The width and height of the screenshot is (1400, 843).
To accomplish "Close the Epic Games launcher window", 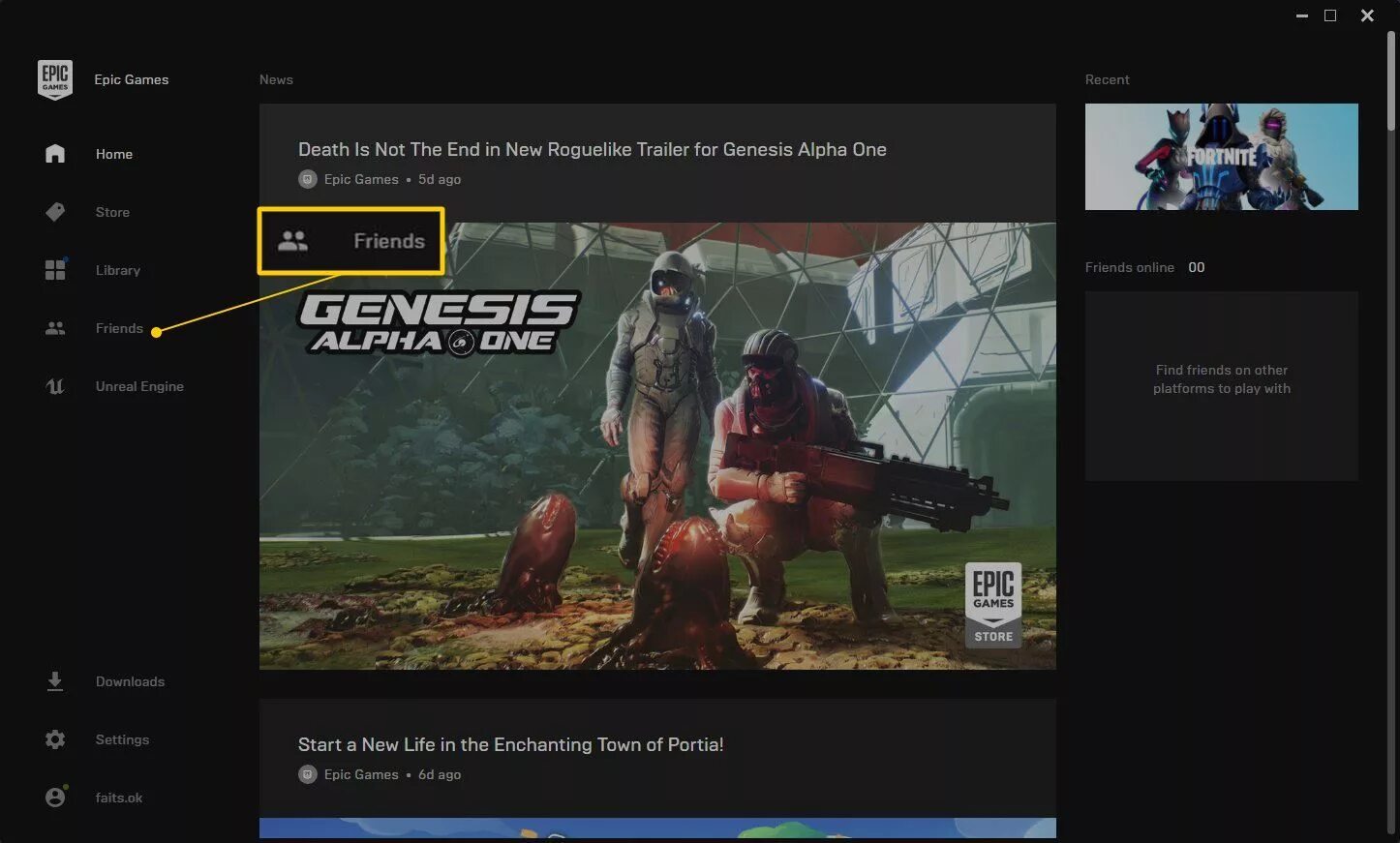I will 1367,15.
